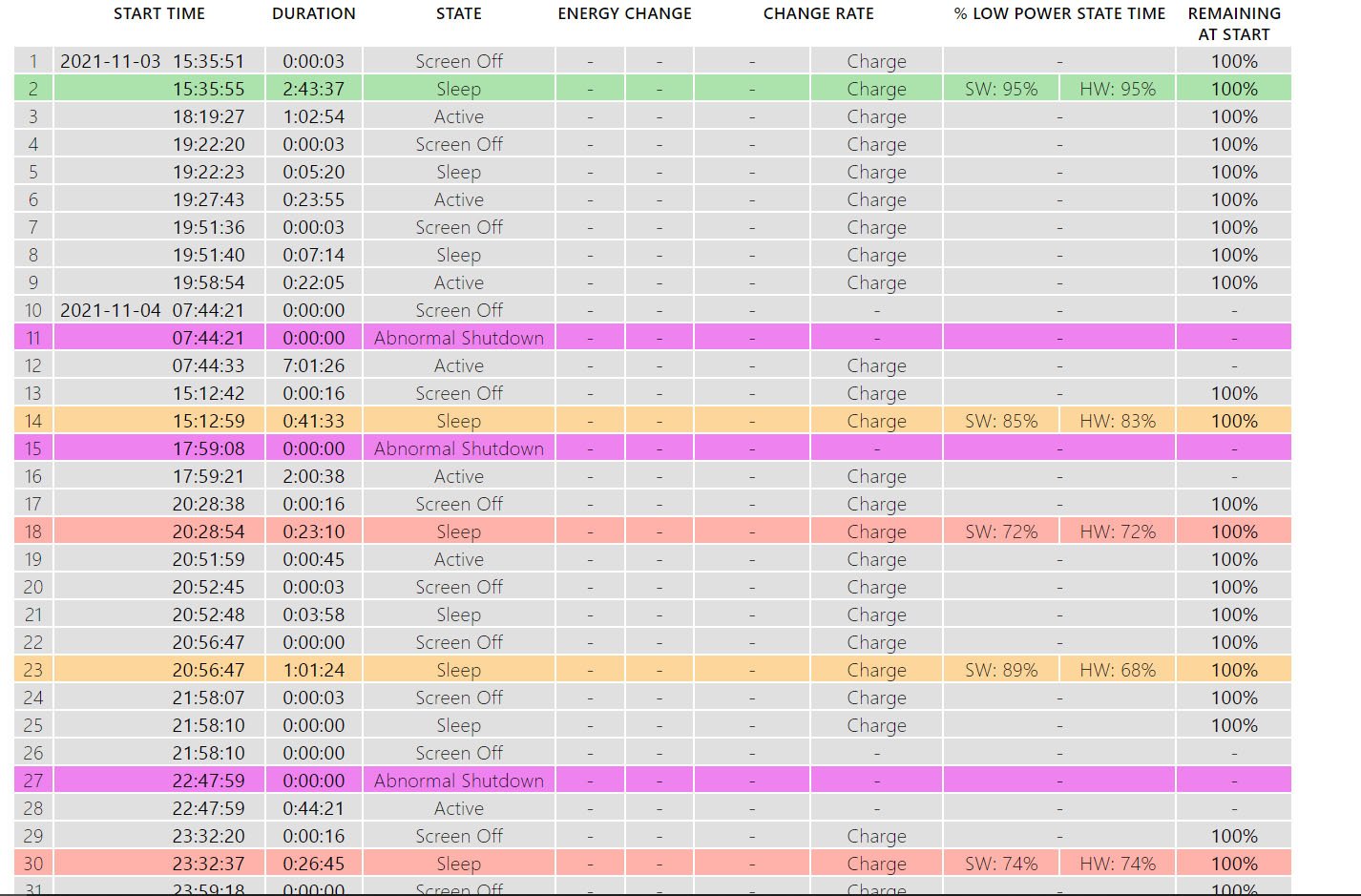The height and width of the screenshot is (896, 1361).
Task: Click HW: 68% in row 23
Action: [1118, 670]
